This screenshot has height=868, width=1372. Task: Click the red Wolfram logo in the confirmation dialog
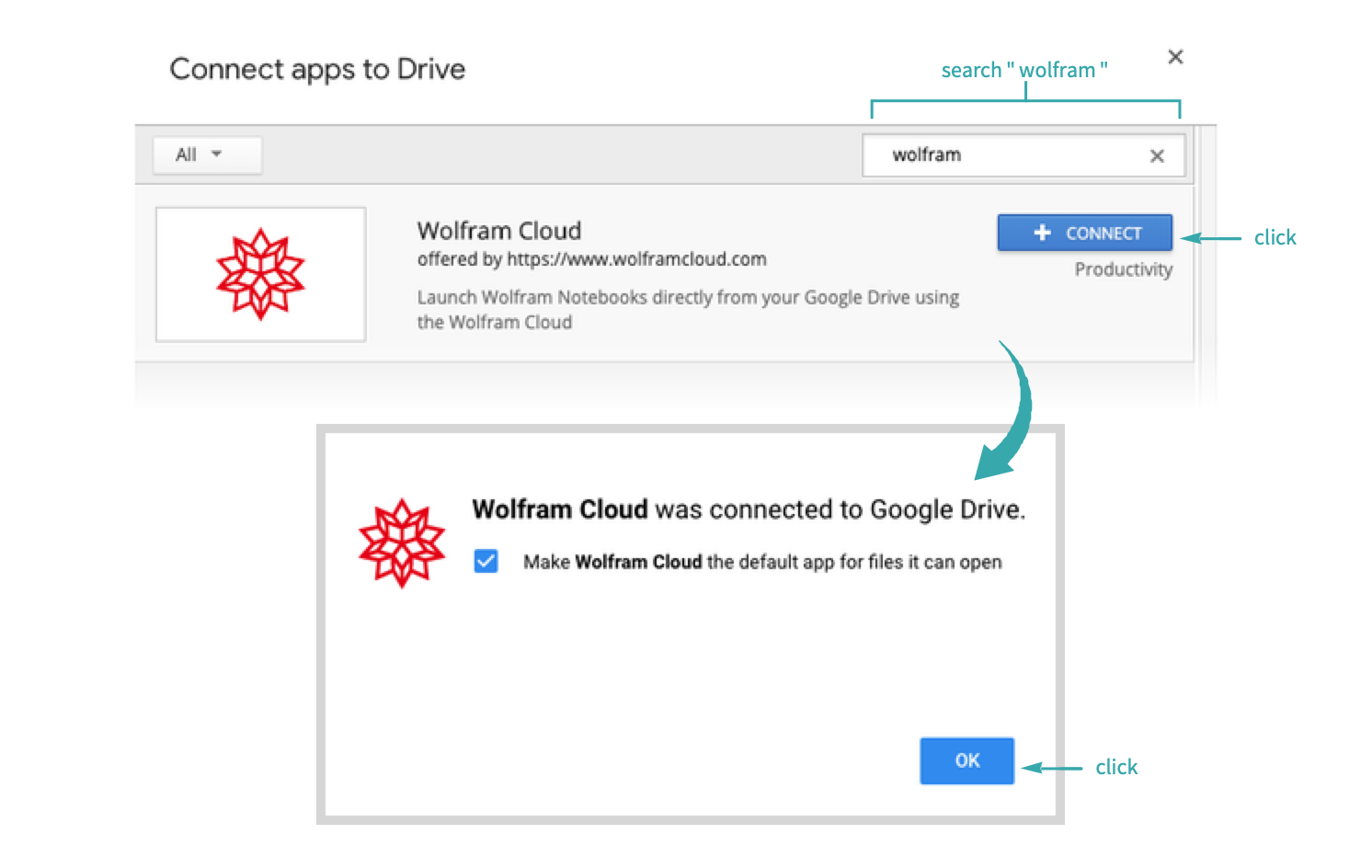click(402, 542)
